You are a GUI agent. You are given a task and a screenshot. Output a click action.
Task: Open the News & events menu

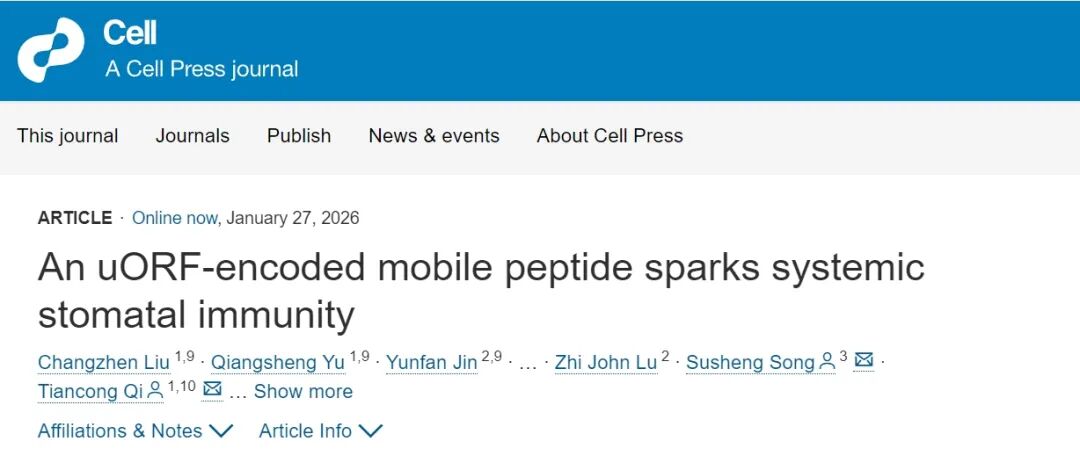[434, 136]
